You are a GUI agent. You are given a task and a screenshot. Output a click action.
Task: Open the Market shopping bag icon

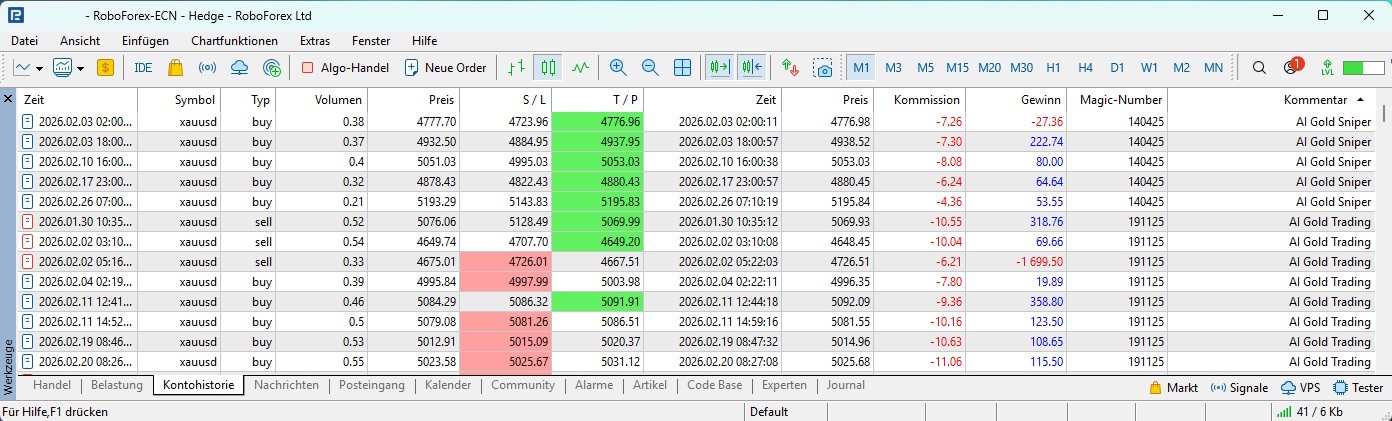175,68
